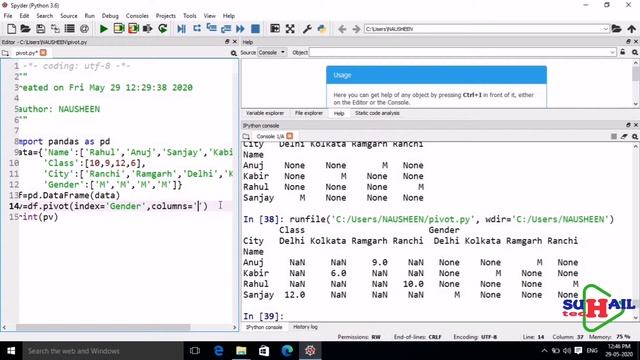Screen dimensions: 640x360
Task: Maximize the current pane
Action: click(275, 29)
